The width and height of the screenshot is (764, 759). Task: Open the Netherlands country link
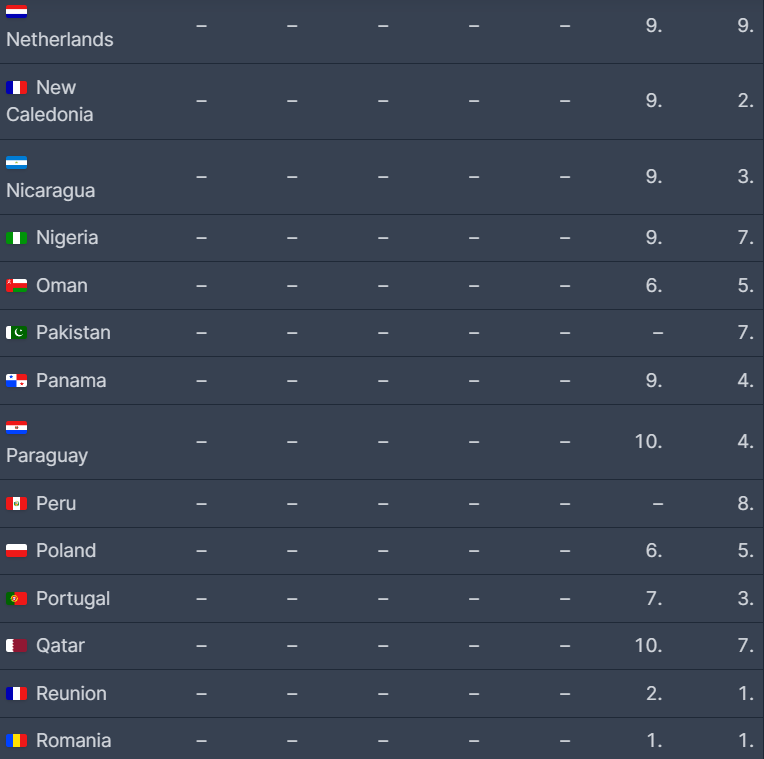60,40
